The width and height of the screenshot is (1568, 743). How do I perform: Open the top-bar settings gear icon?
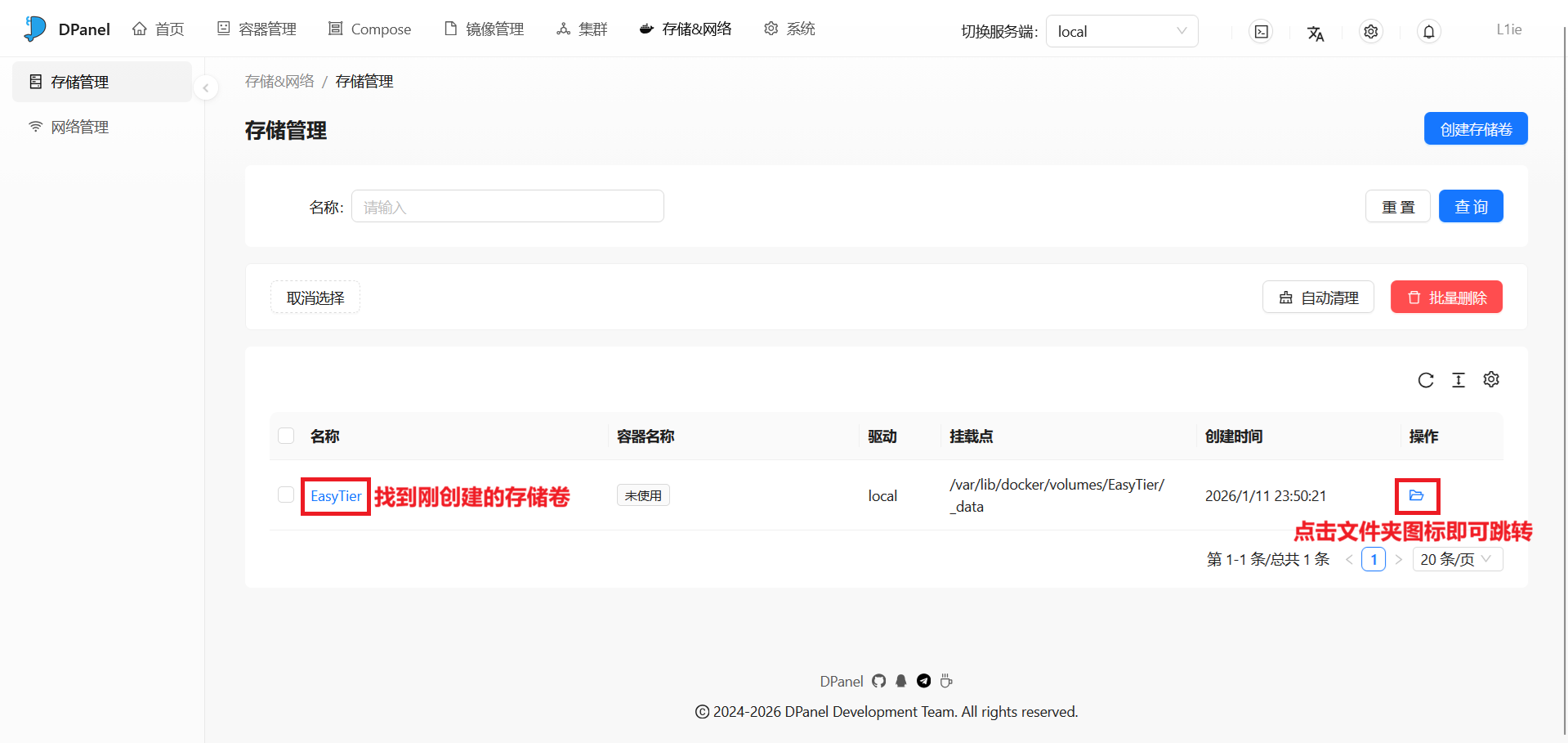1371,32
